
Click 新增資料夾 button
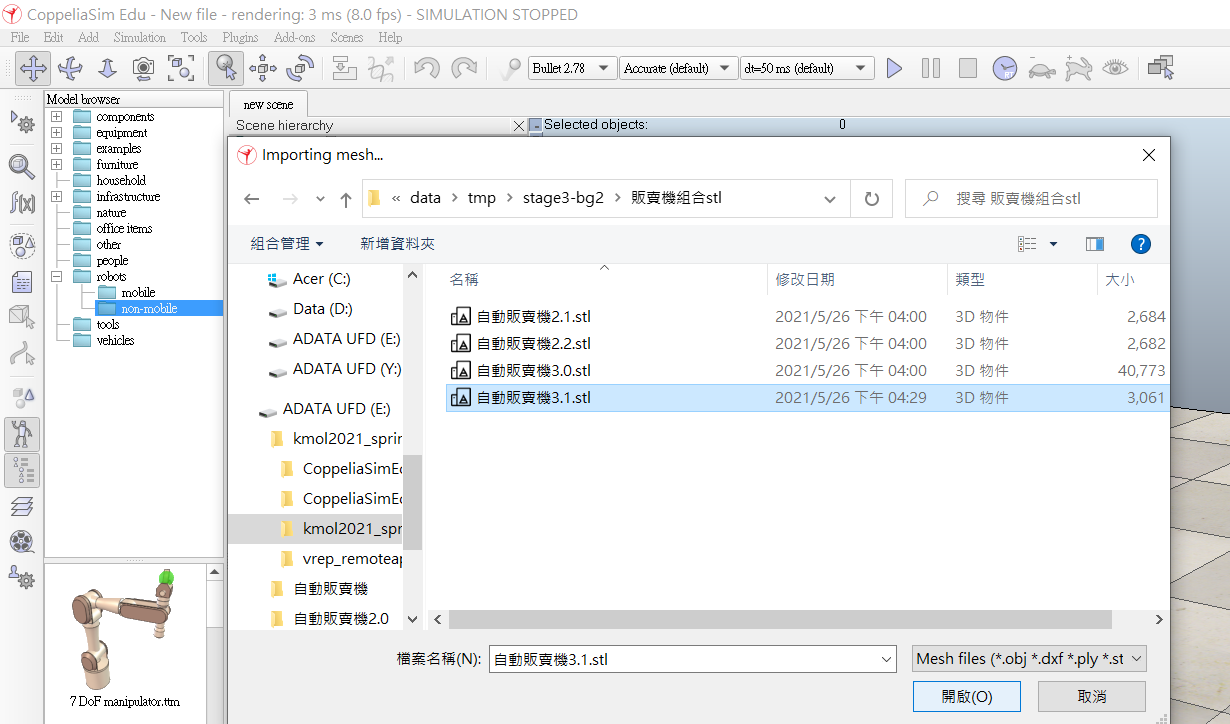point(397,244)
